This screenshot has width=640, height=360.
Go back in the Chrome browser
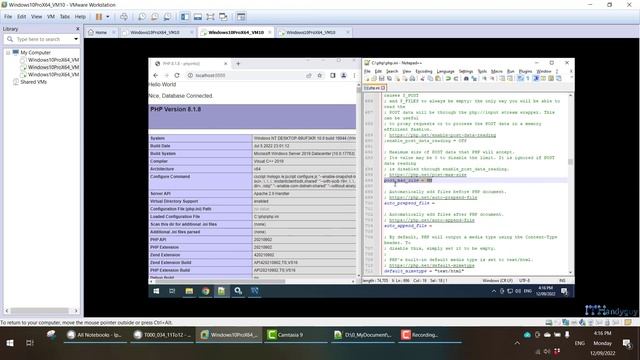pyautogui.click(x=156, y=76)
